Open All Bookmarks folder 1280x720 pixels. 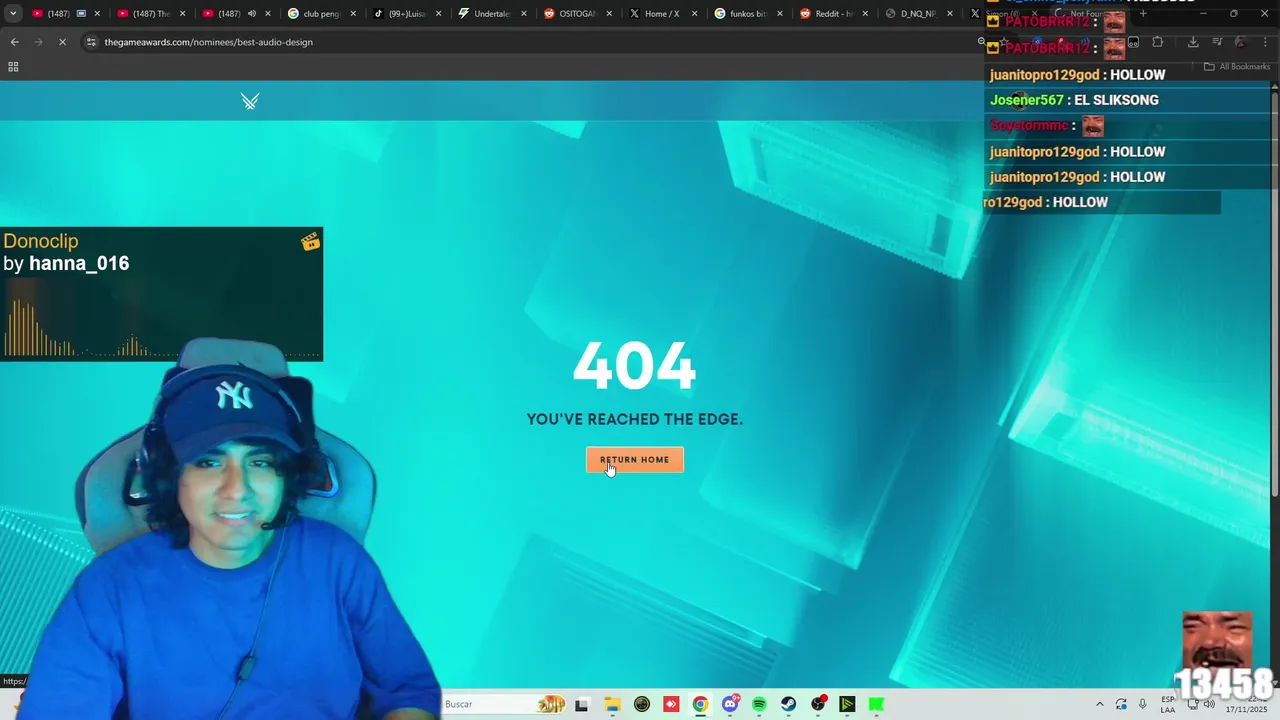(1237, 67)
